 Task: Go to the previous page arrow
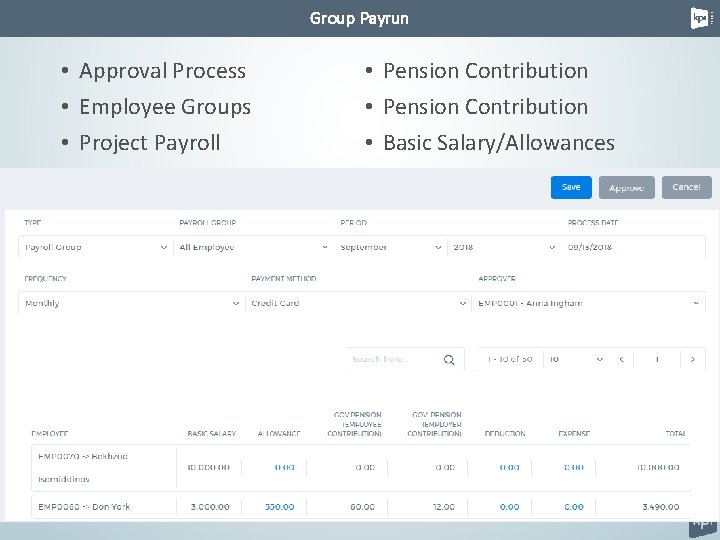tap(621, 359)
